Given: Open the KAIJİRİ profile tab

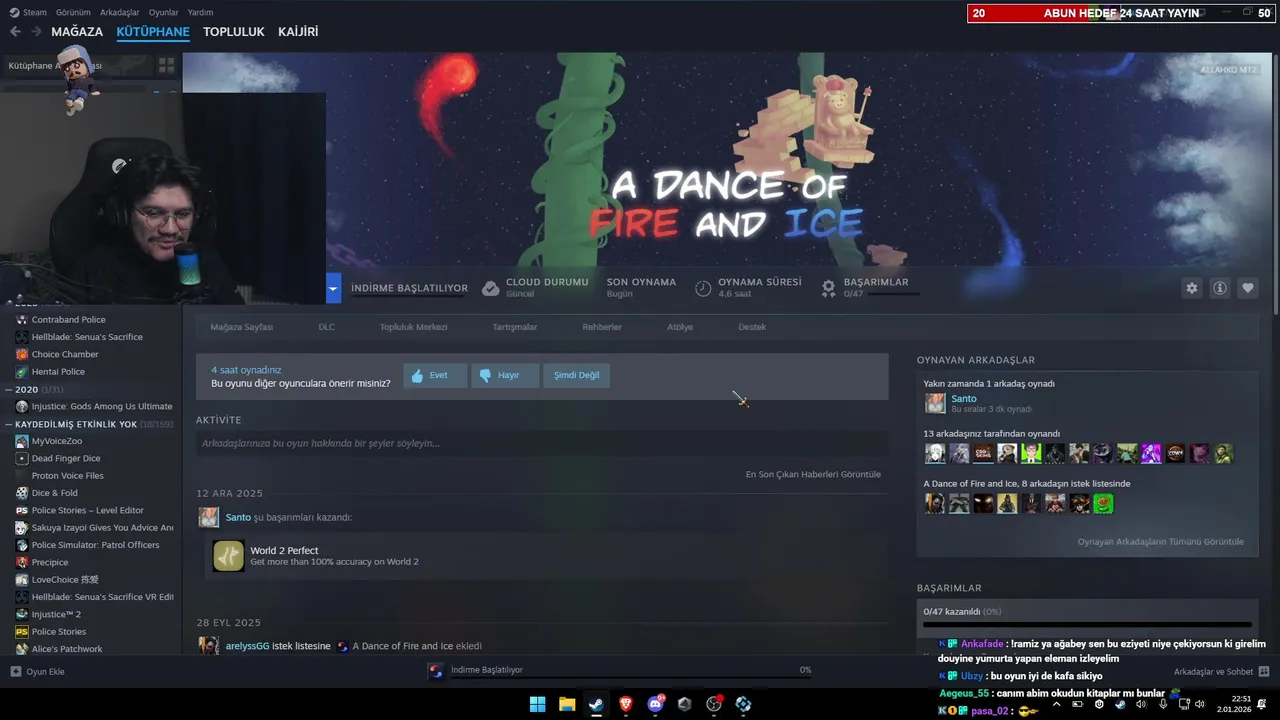Looking at the screenshot, I should tap(298, 32).
